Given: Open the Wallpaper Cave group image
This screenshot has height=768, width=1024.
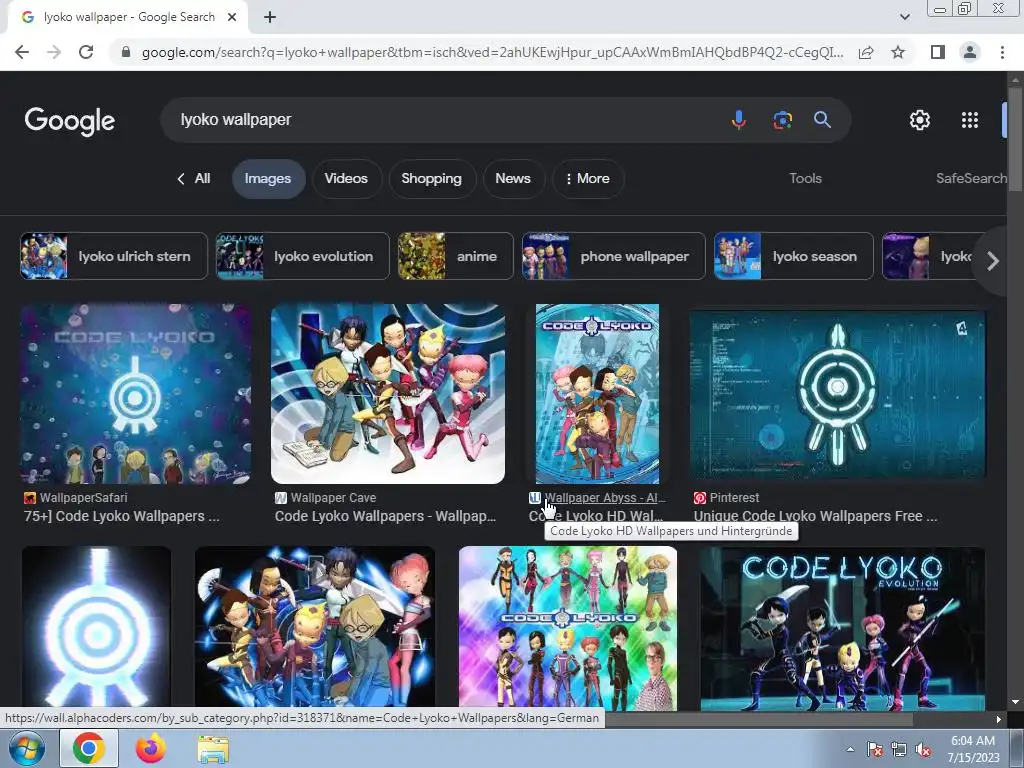Looking at the screenshot, I should pos(388,394).
